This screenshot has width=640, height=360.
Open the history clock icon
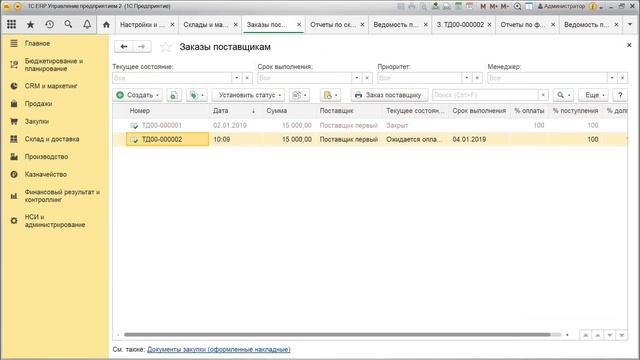point(49,24)
